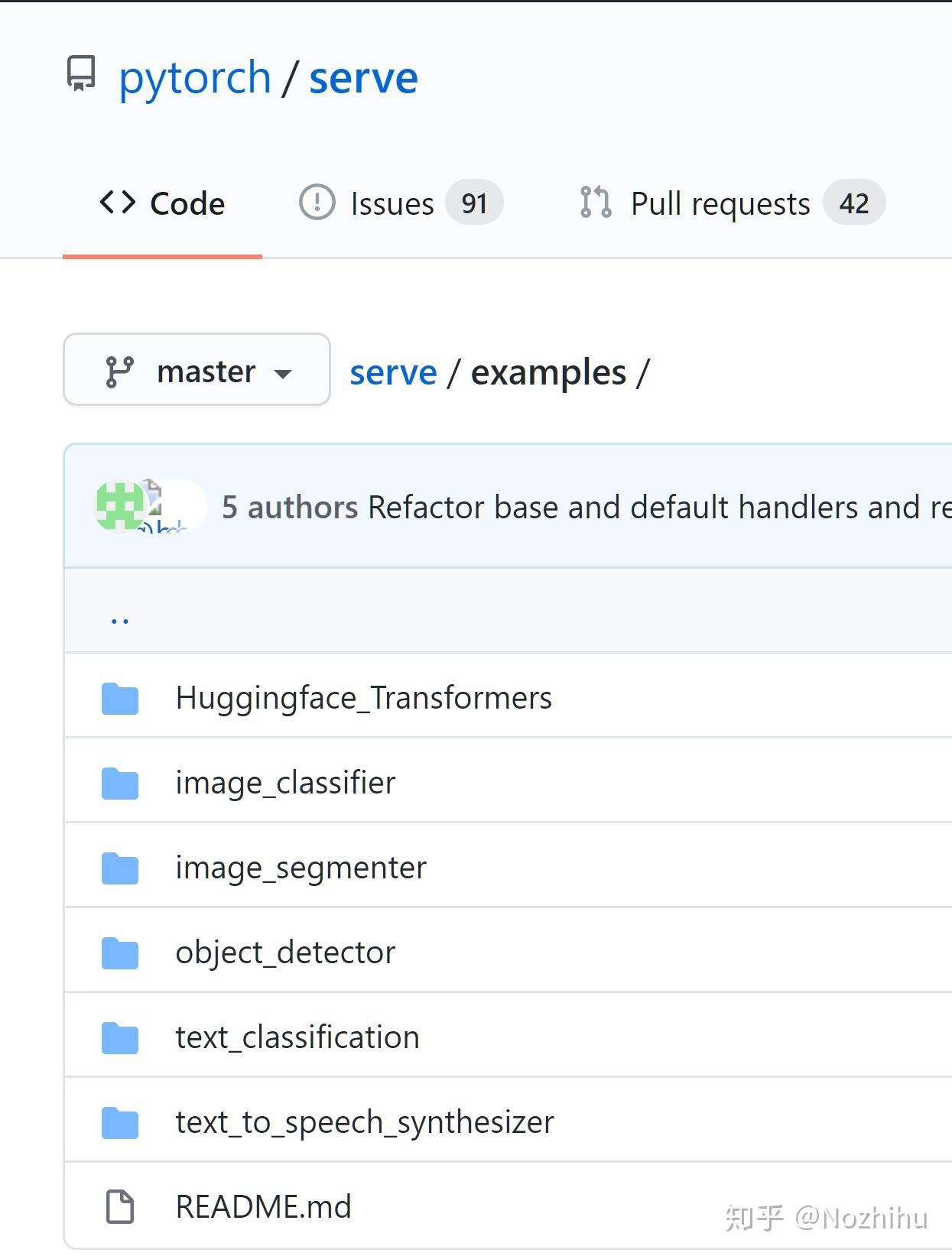Screen dimensions: 952x1256
Task: Click the image_segmenter folder icon
Action: click(x=120, y=868)
